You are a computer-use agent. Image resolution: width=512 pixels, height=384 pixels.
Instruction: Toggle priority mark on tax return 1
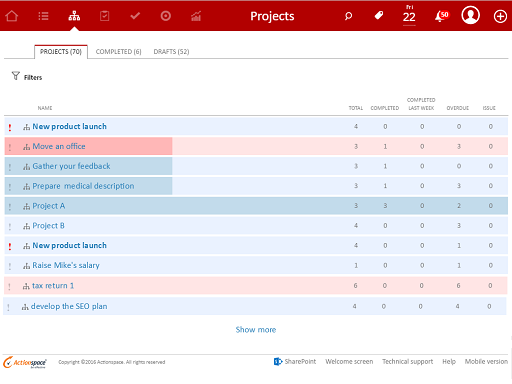click(x=10, y=286)
